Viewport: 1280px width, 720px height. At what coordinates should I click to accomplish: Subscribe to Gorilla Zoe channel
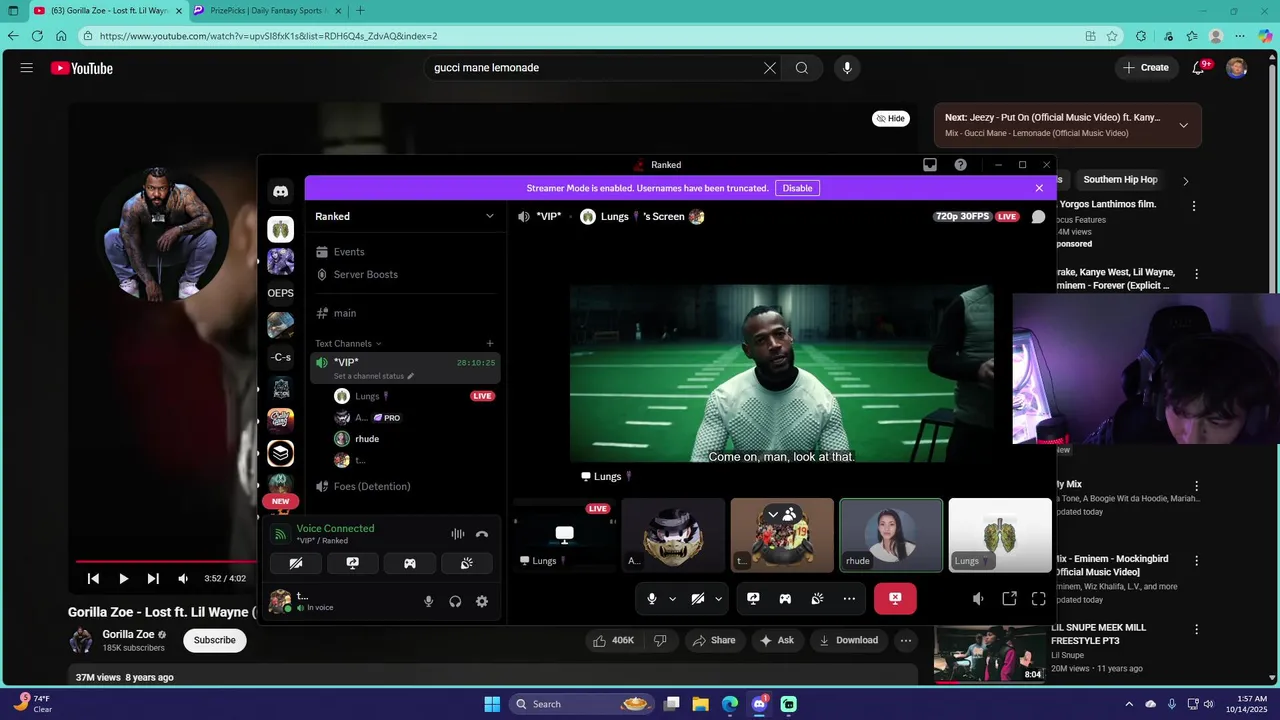[x=215, y=640]
